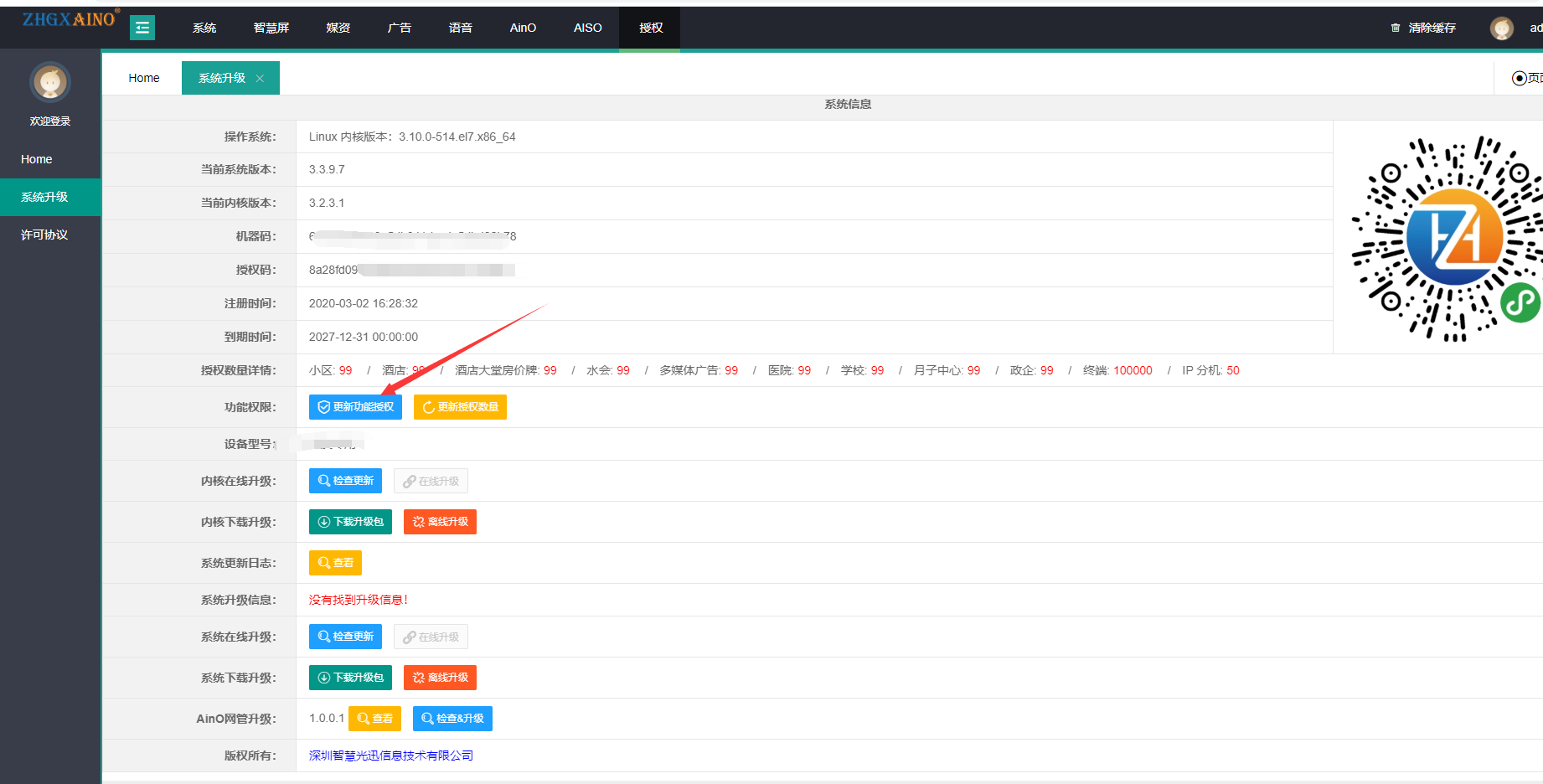View system update log with 查看
The image size is (1543, 784).
point(335,563)
